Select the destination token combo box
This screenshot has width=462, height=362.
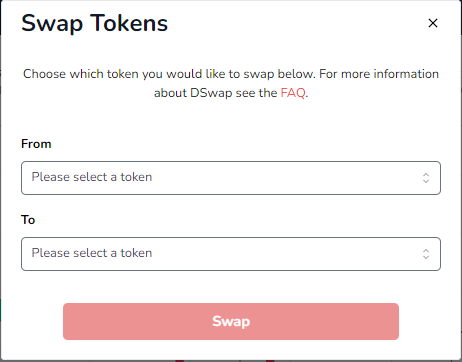tap(231, 254)
